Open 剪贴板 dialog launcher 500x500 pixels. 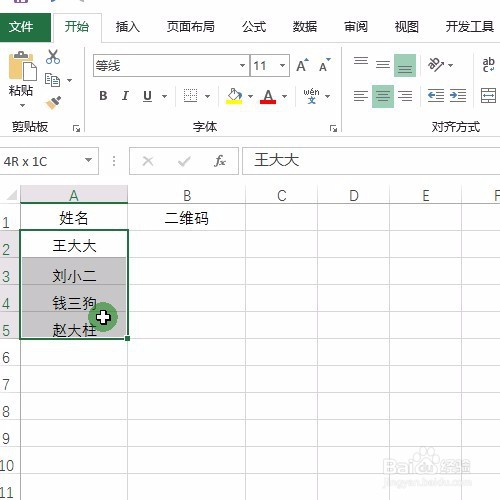(76, 128)
